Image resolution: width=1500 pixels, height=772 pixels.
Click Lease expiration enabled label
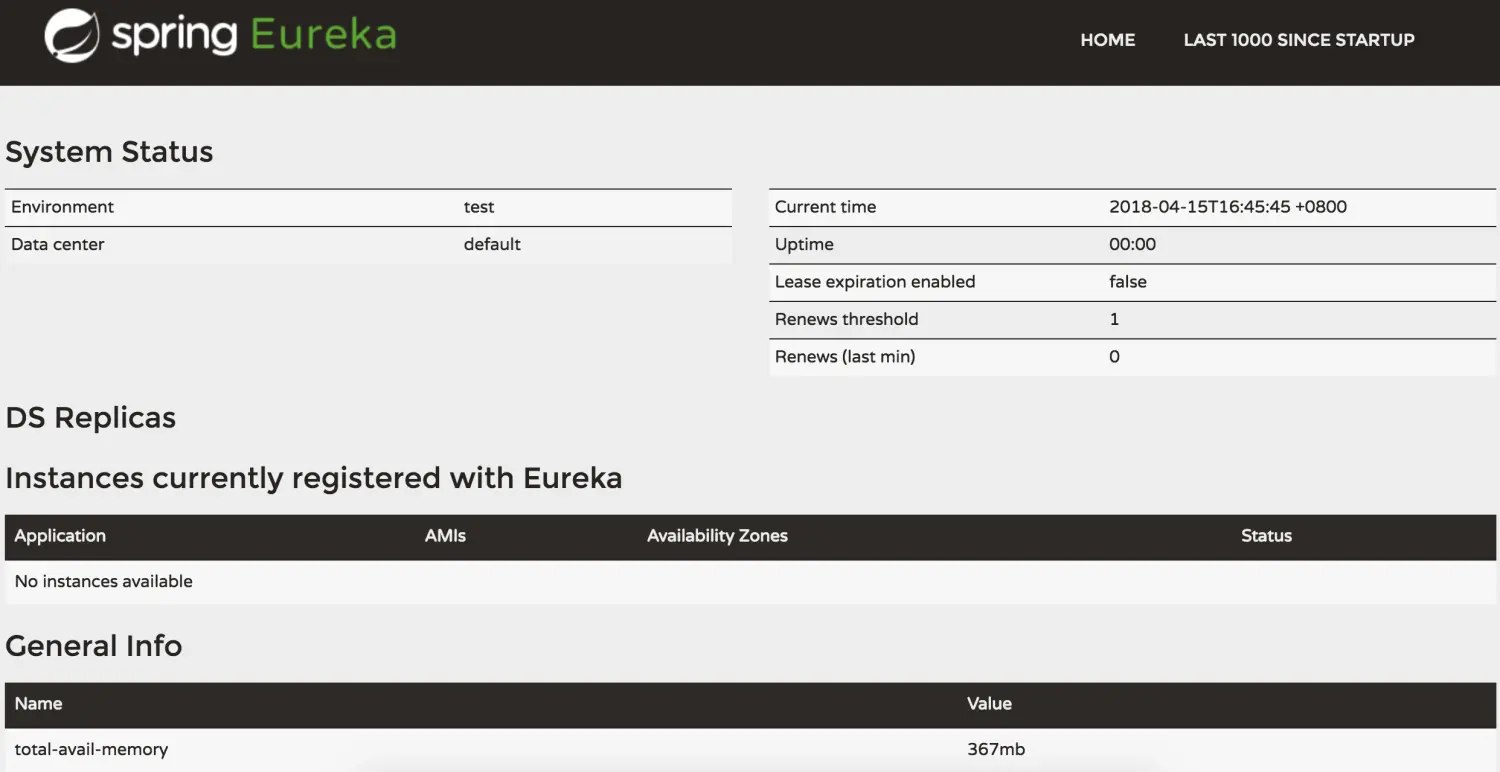pyautogui.click(x=875, y=282)
